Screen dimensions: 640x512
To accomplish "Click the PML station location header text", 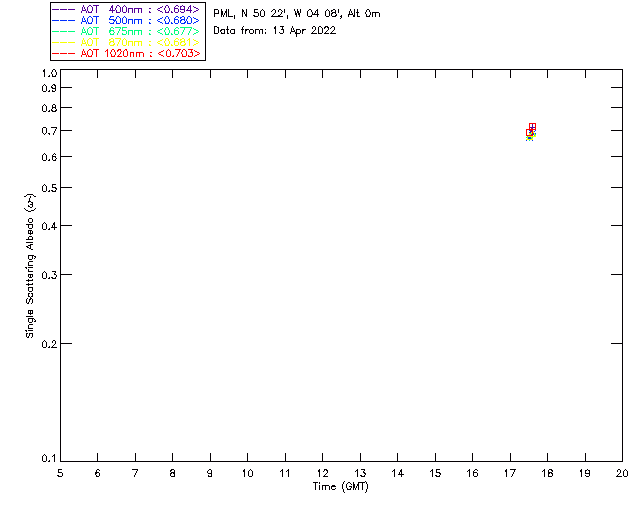I will (x=297, y=14).
